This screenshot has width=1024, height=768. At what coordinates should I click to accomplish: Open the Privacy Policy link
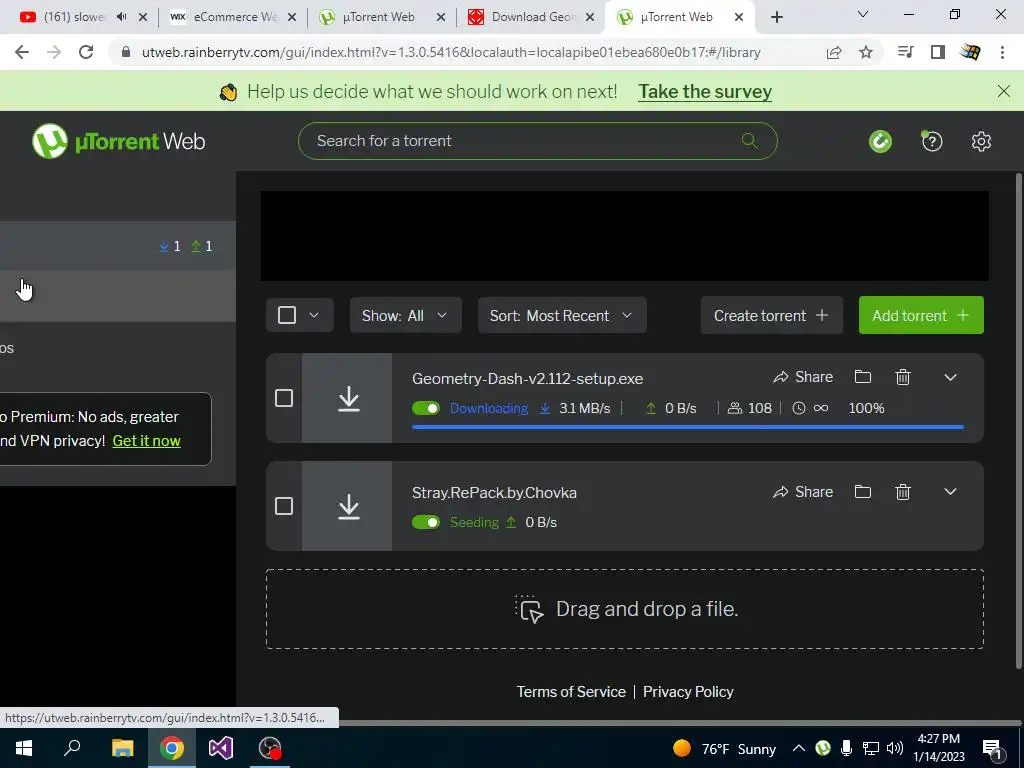(688, 692)
